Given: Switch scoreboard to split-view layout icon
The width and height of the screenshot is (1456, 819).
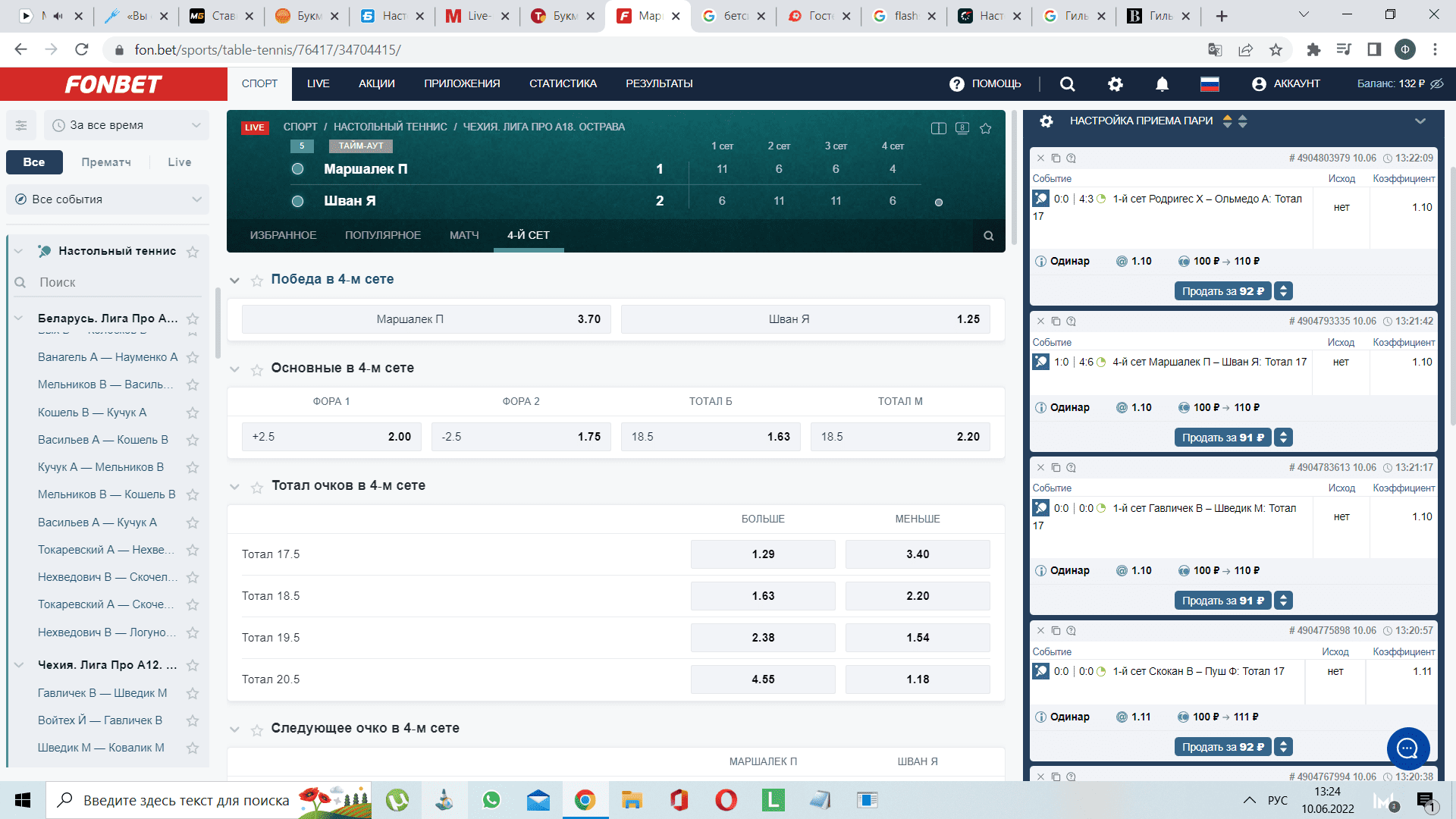Looking at the screenshot, I should pos(938,128).
